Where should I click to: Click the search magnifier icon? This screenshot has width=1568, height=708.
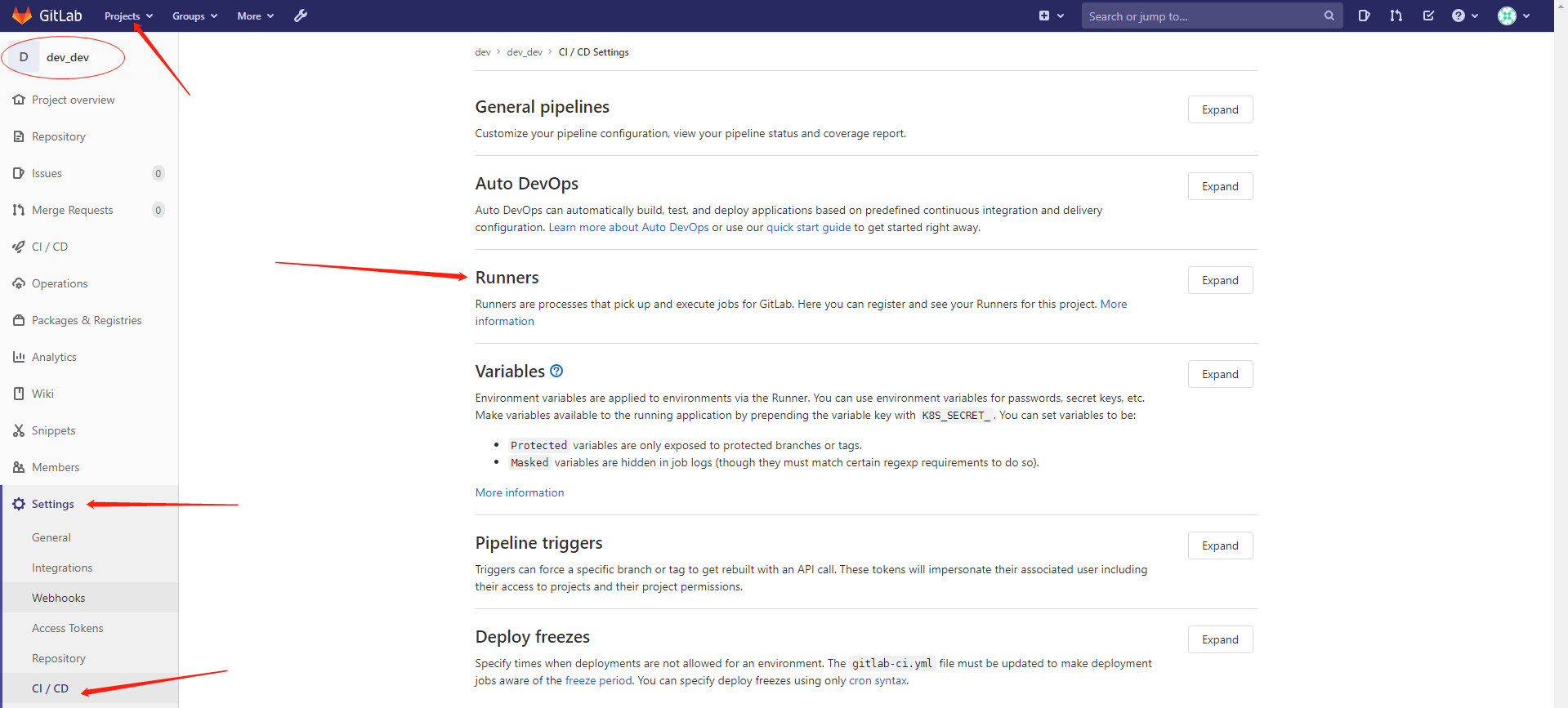(x=1329, y=16)
